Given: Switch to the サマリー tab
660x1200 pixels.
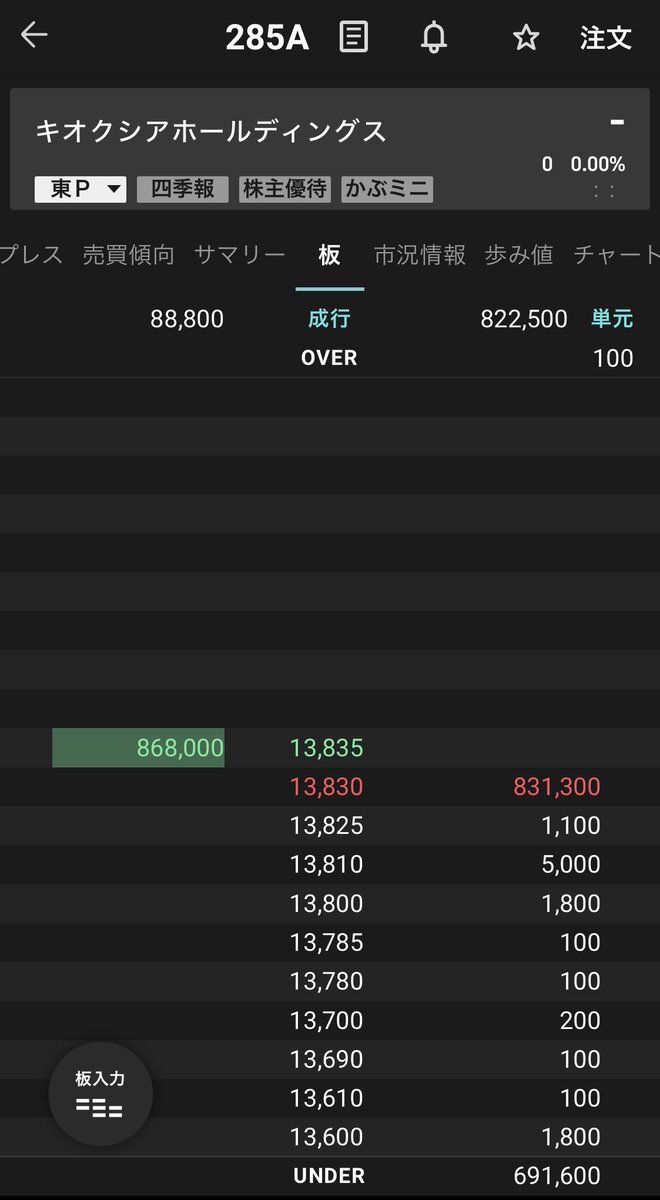Looking at the screenshot, I should (240, 255).
